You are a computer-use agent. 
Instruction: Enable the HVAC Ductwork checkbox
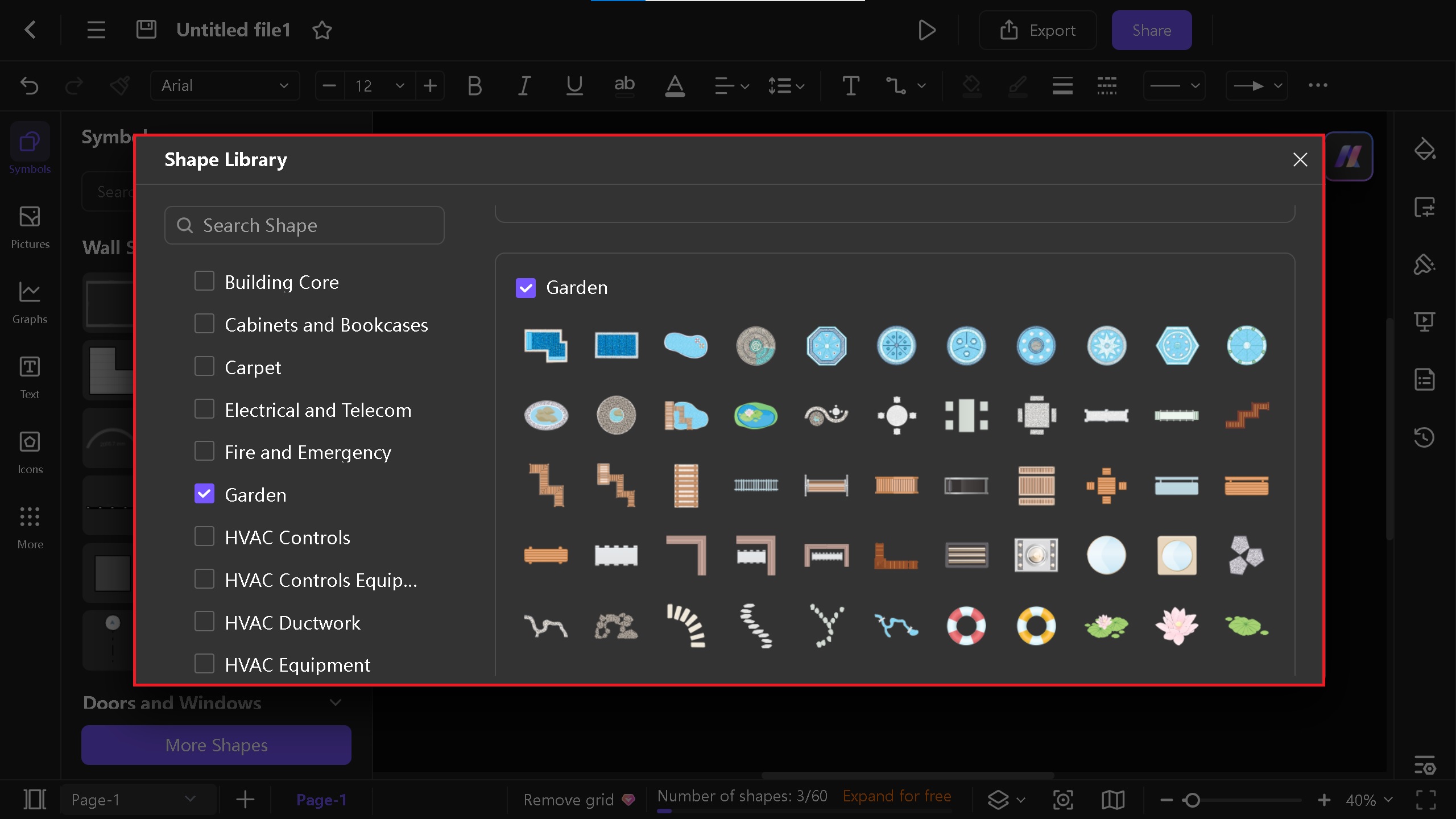(204, 622)
